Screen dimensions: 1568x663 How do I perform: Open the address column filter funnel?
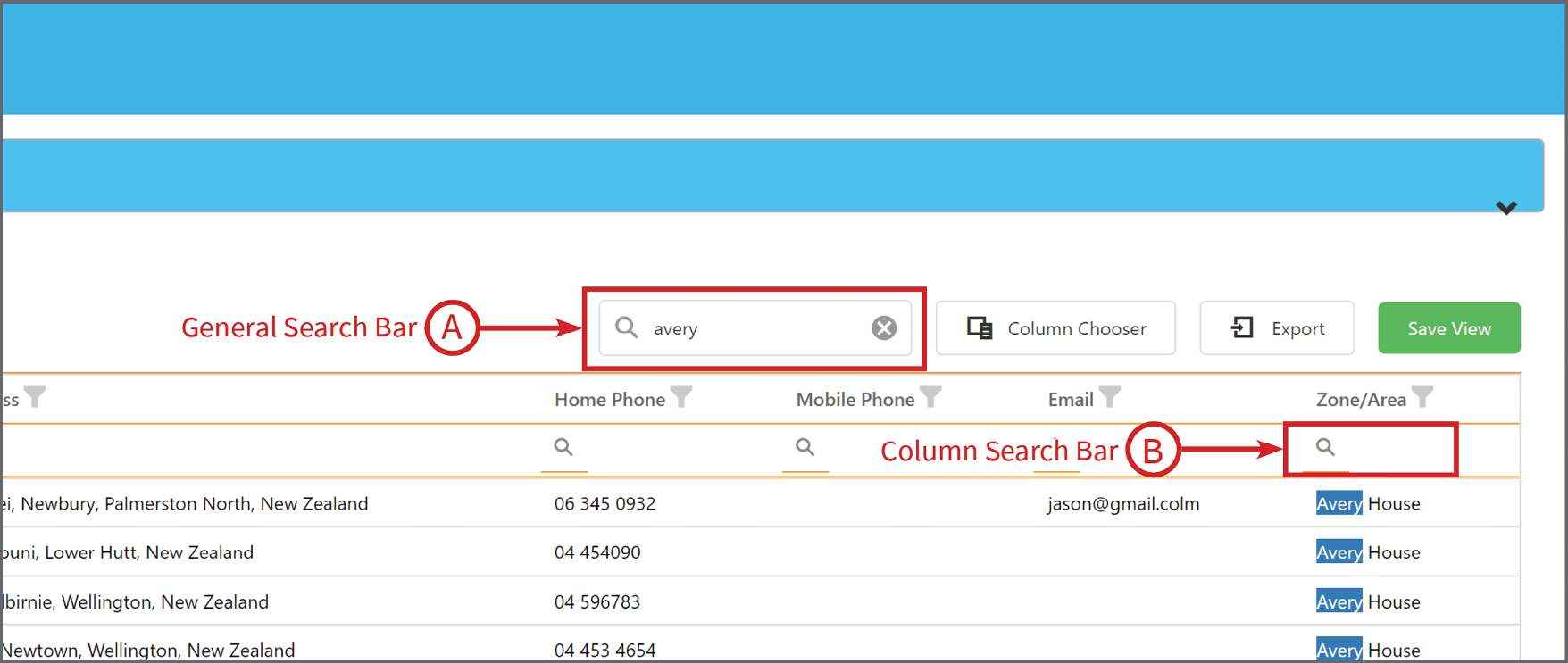35,396
